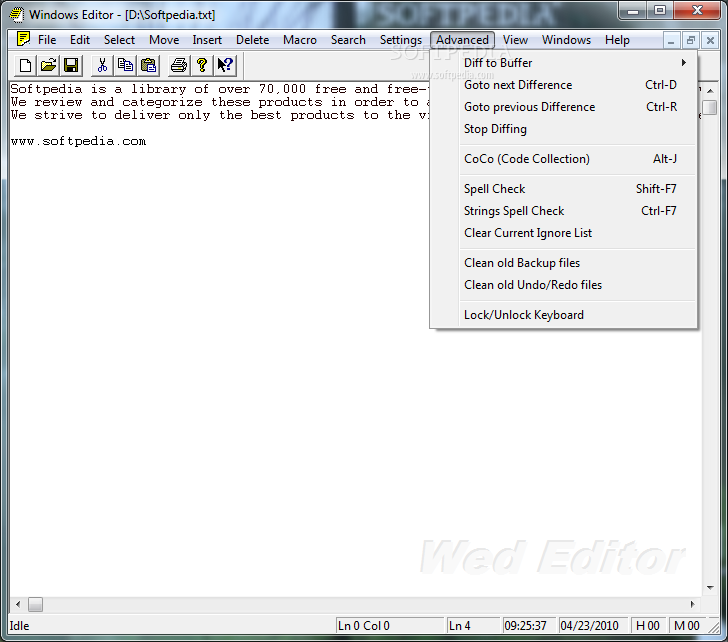Screen dimensions: 728x642
Task: Click the horizontal scrollbar left arrow
Action: pos(18,604)
